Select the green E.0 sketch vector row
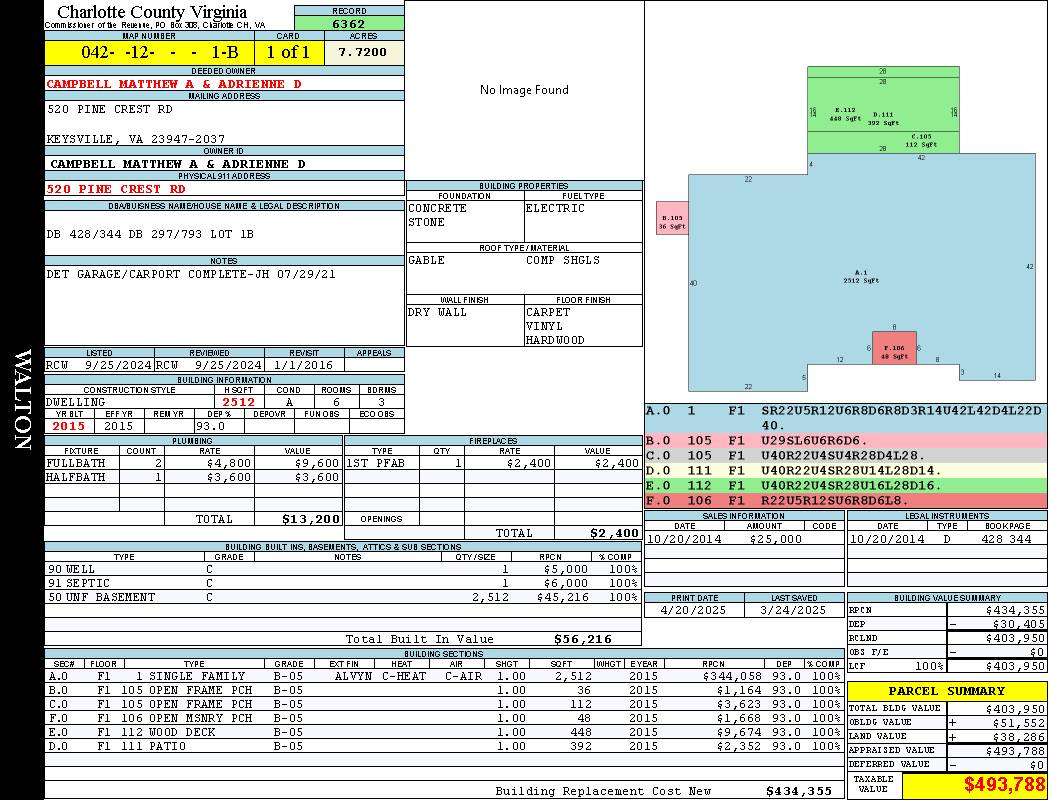1050x800 pixels. [x=846, y=486]
